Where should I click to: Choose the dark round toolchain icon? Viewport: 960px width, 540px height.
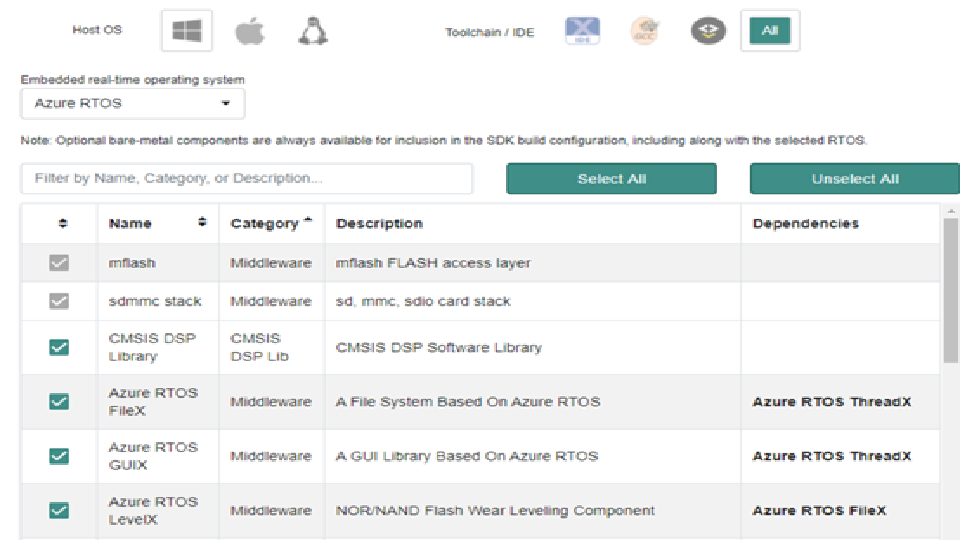coord(707,32)
